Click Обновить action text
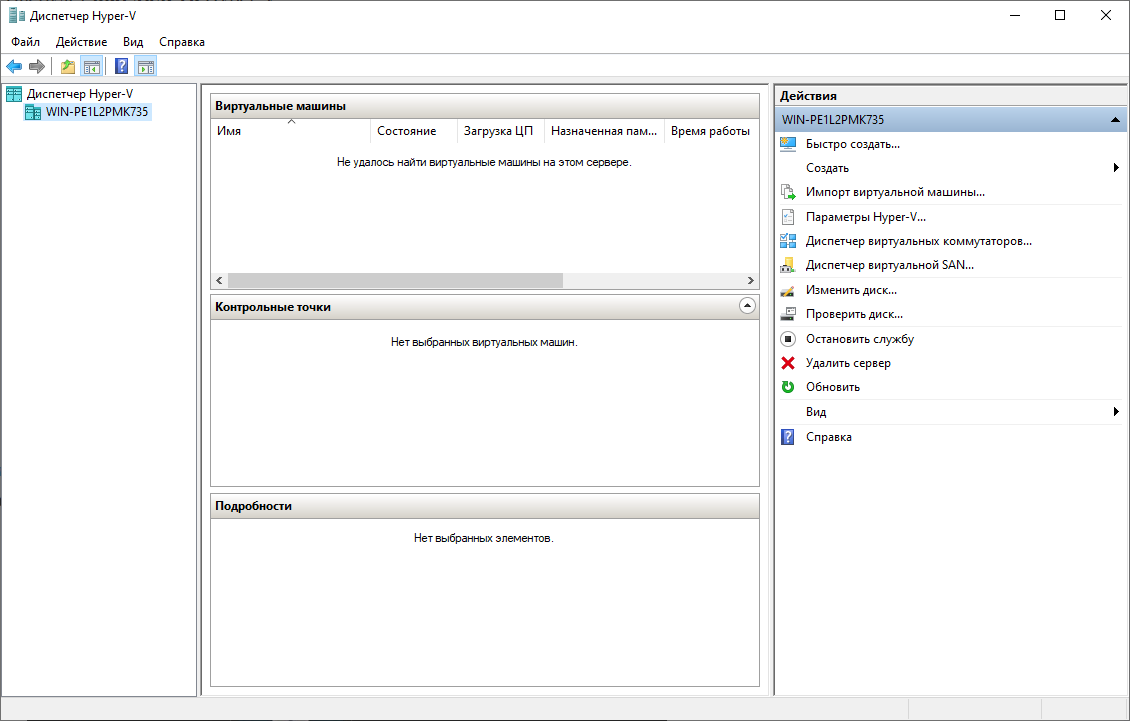The width and height of the screenshot is (1130, 721). tap(832, 387)
